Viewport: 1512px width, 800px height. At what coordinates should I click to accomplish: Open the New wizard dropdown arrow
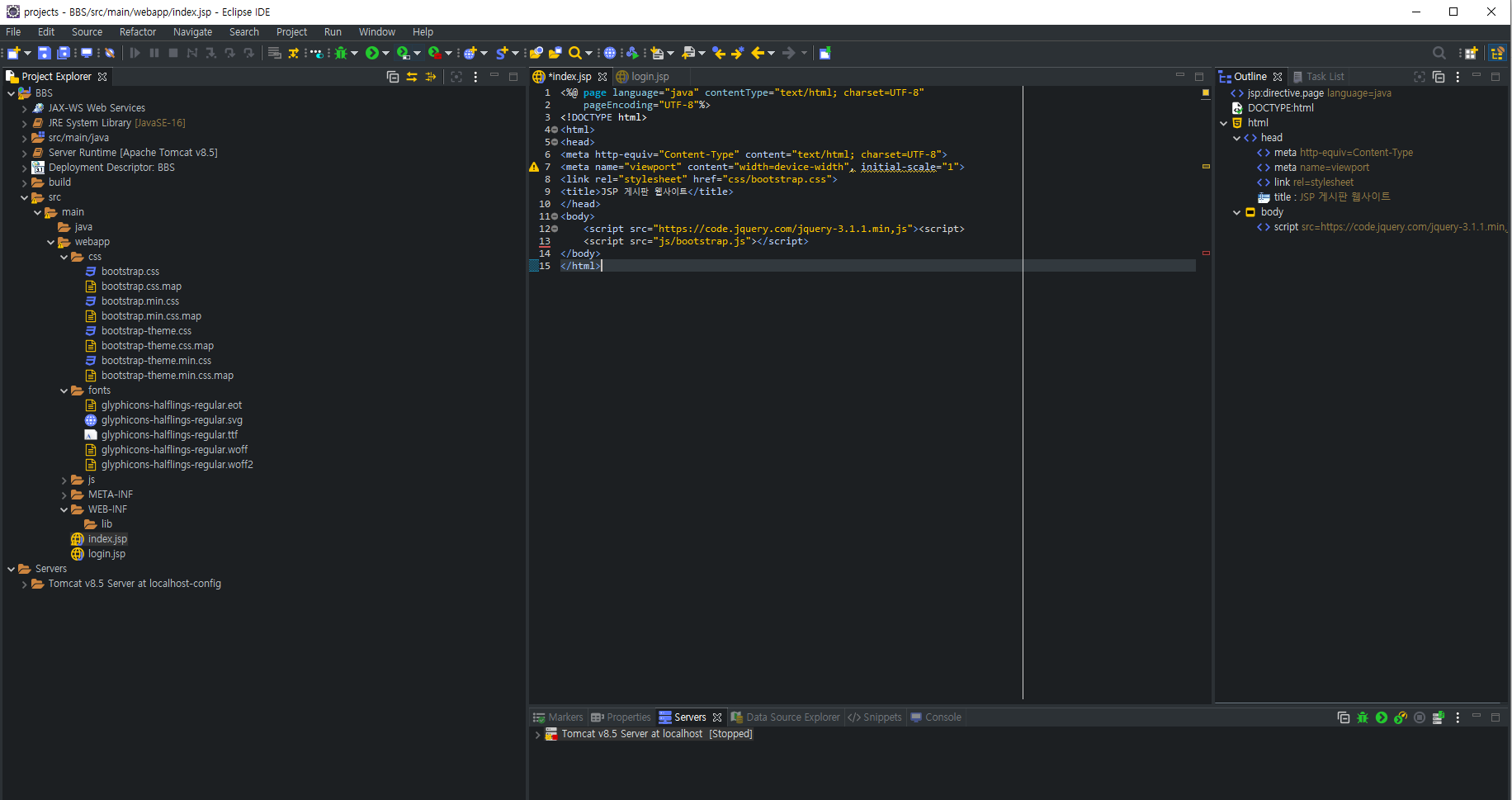(x=27, y=53)
